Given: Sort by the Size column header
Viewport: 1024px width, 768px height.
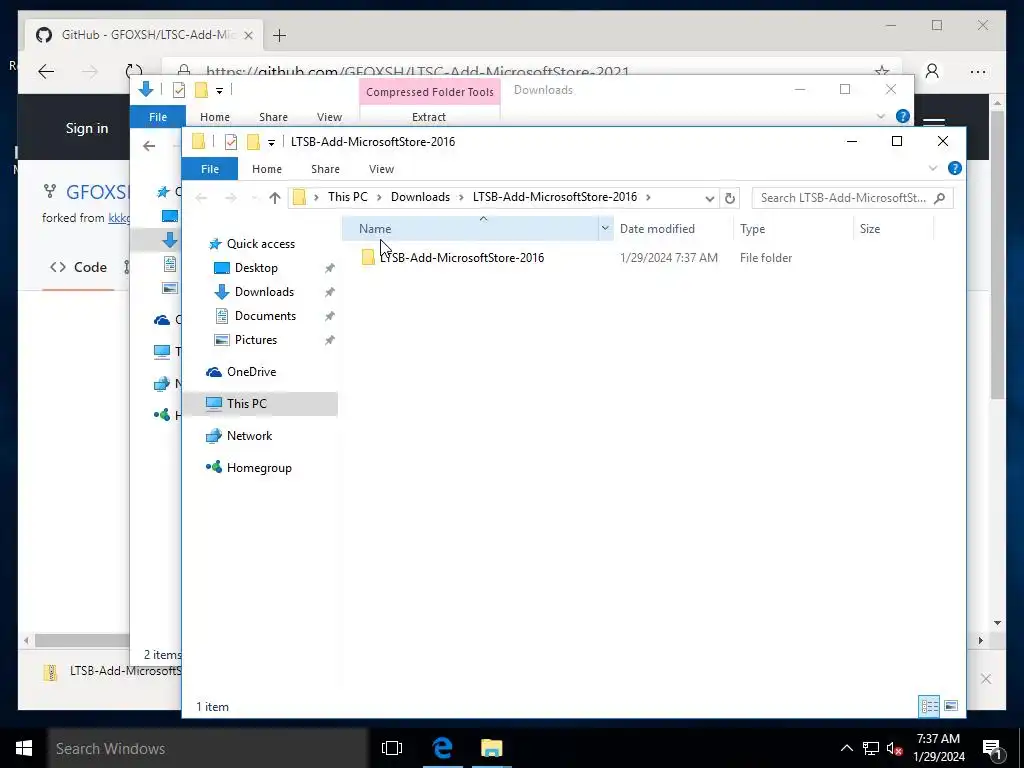Looking at the screenshot, I should (869, 229).
